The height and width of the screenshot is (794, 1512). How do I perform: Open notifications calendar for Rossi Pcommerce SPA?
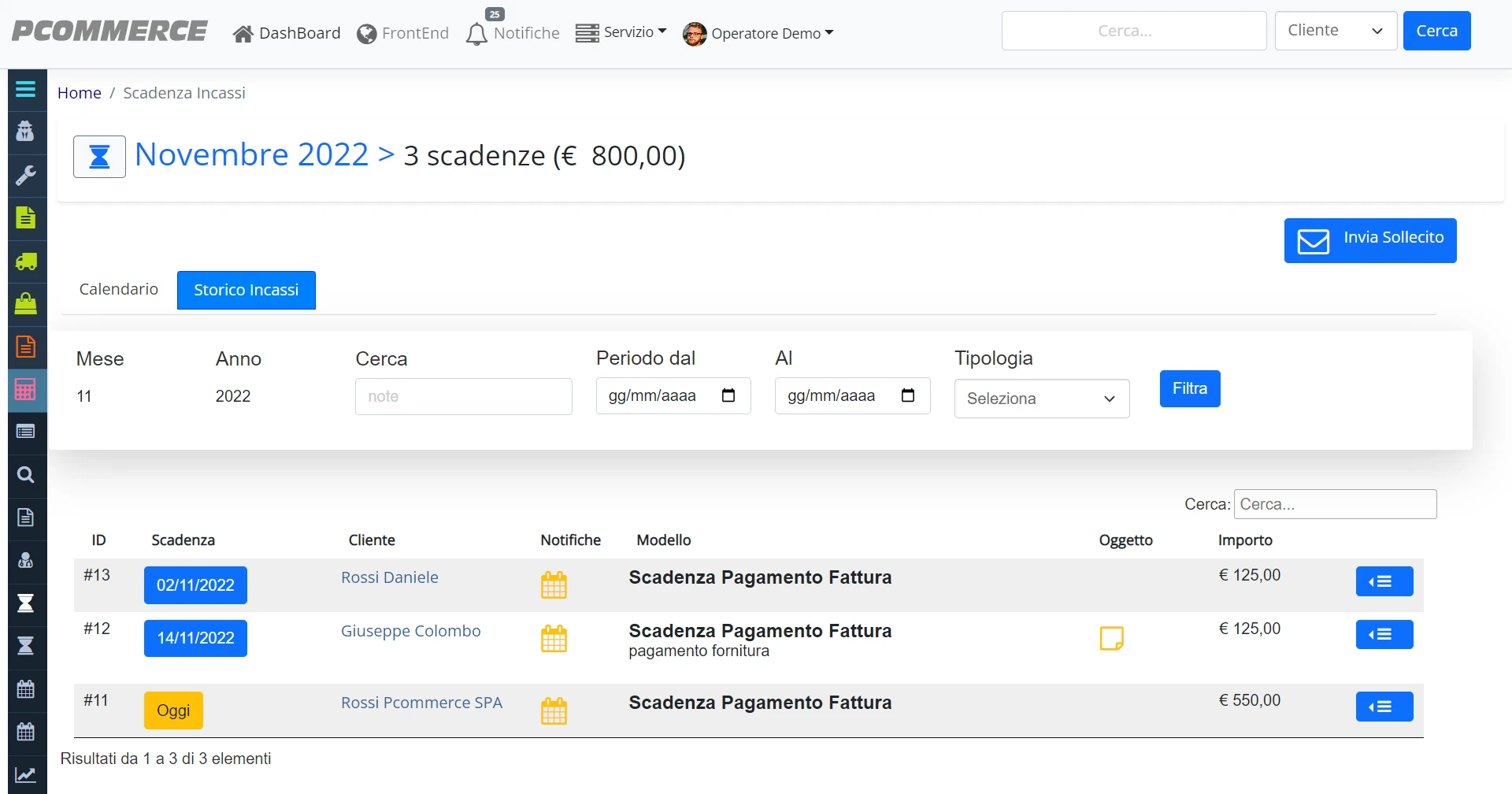tap(554, 711)
